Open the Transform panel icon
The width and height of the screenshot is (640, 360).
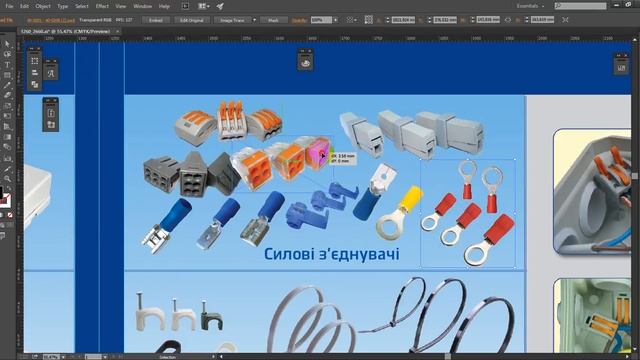click(35, 61)
